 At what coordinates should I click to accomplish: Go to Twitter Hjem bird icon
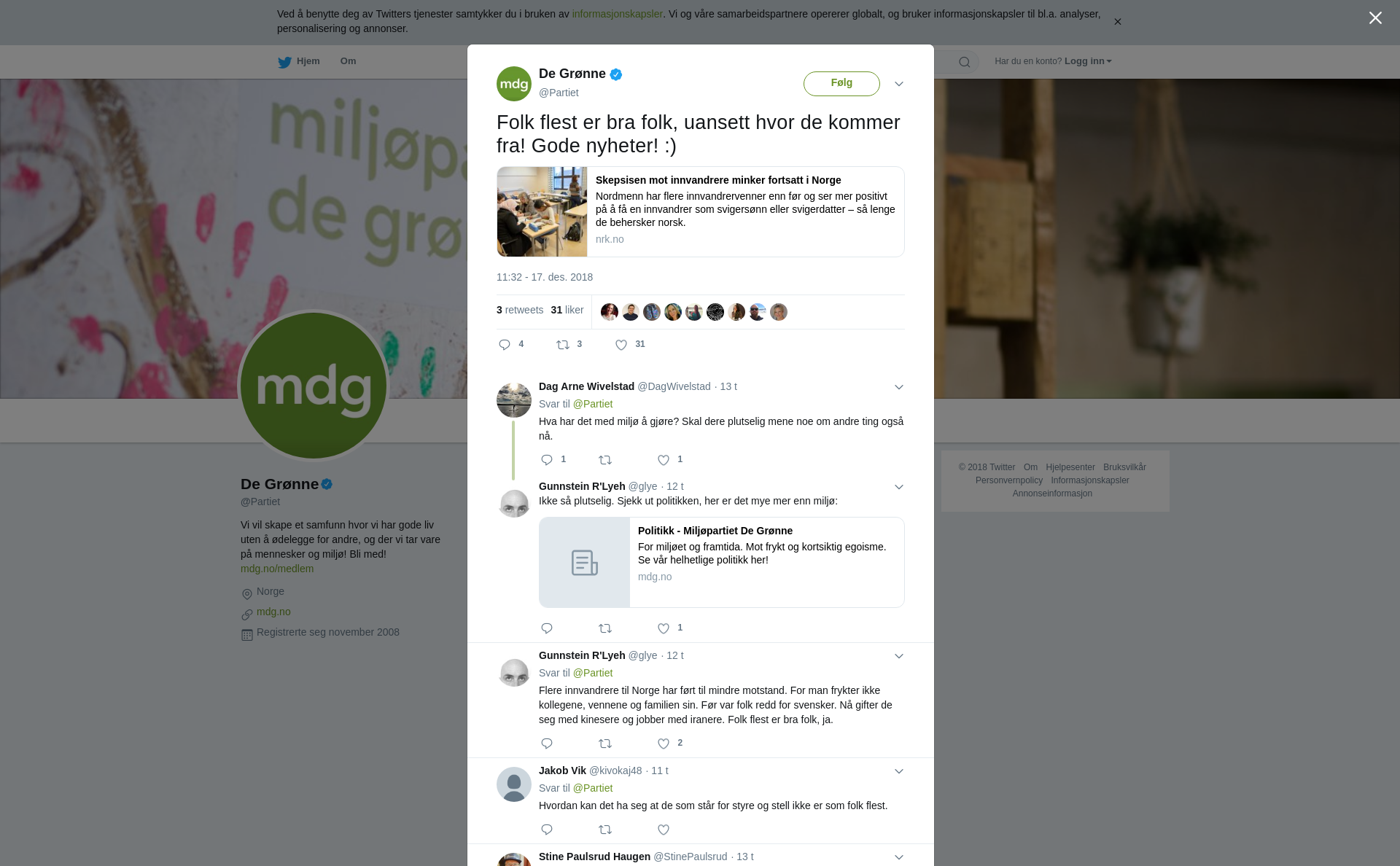pos(284,62)
